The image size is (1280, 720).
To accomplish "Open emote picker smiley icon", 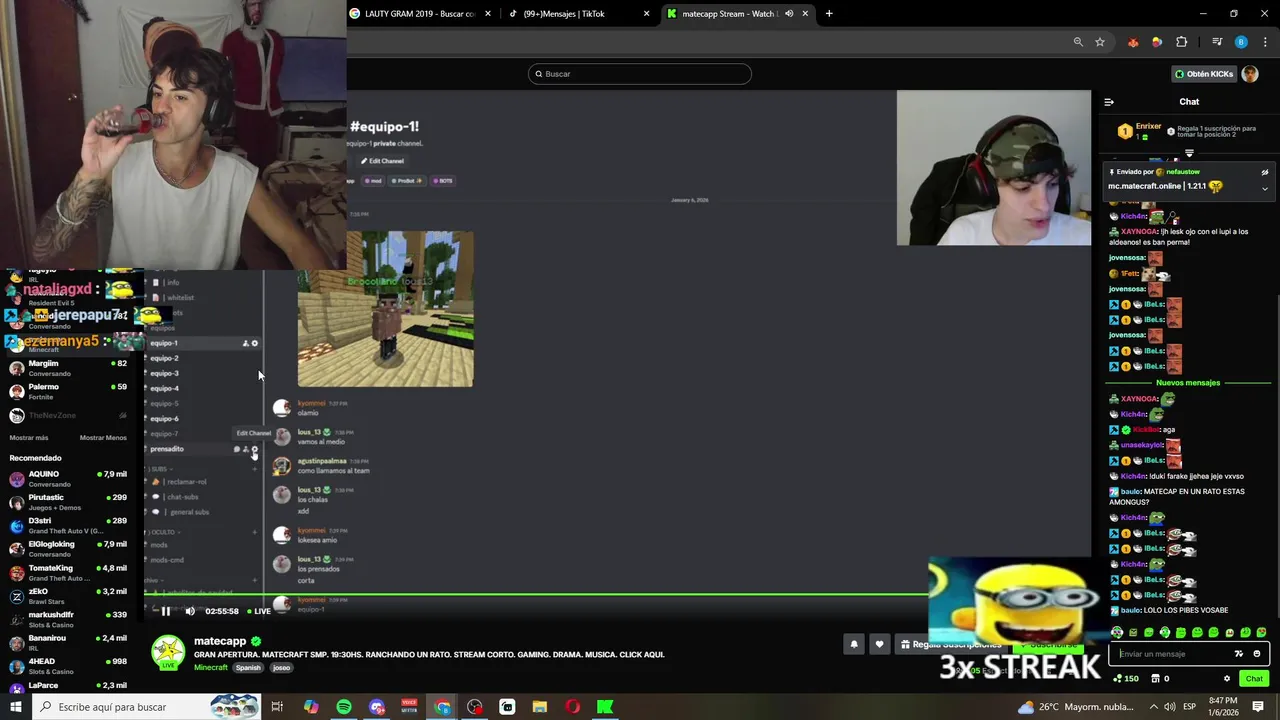I will coord(1257,654).
